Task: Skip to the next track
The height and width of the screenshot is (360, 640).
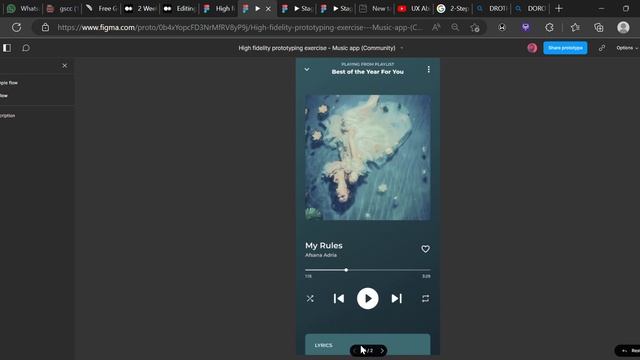Action: 396,298
